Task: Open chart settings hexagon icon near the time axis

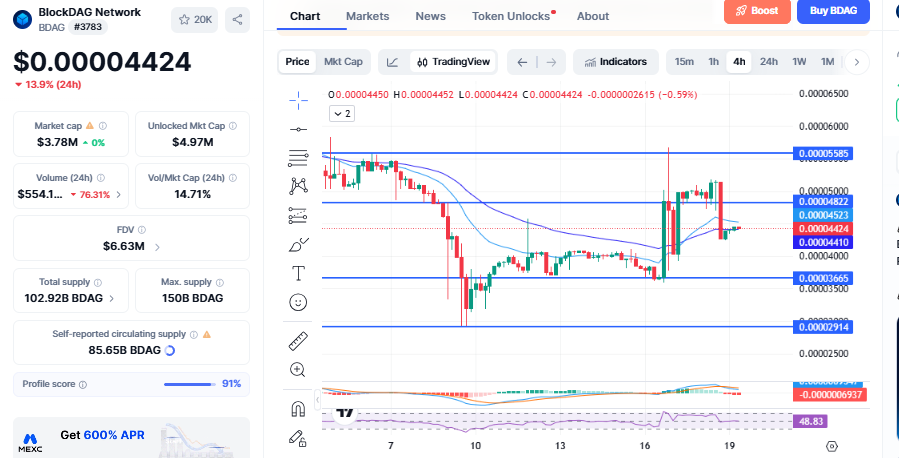Action: (x=832, y=446)
